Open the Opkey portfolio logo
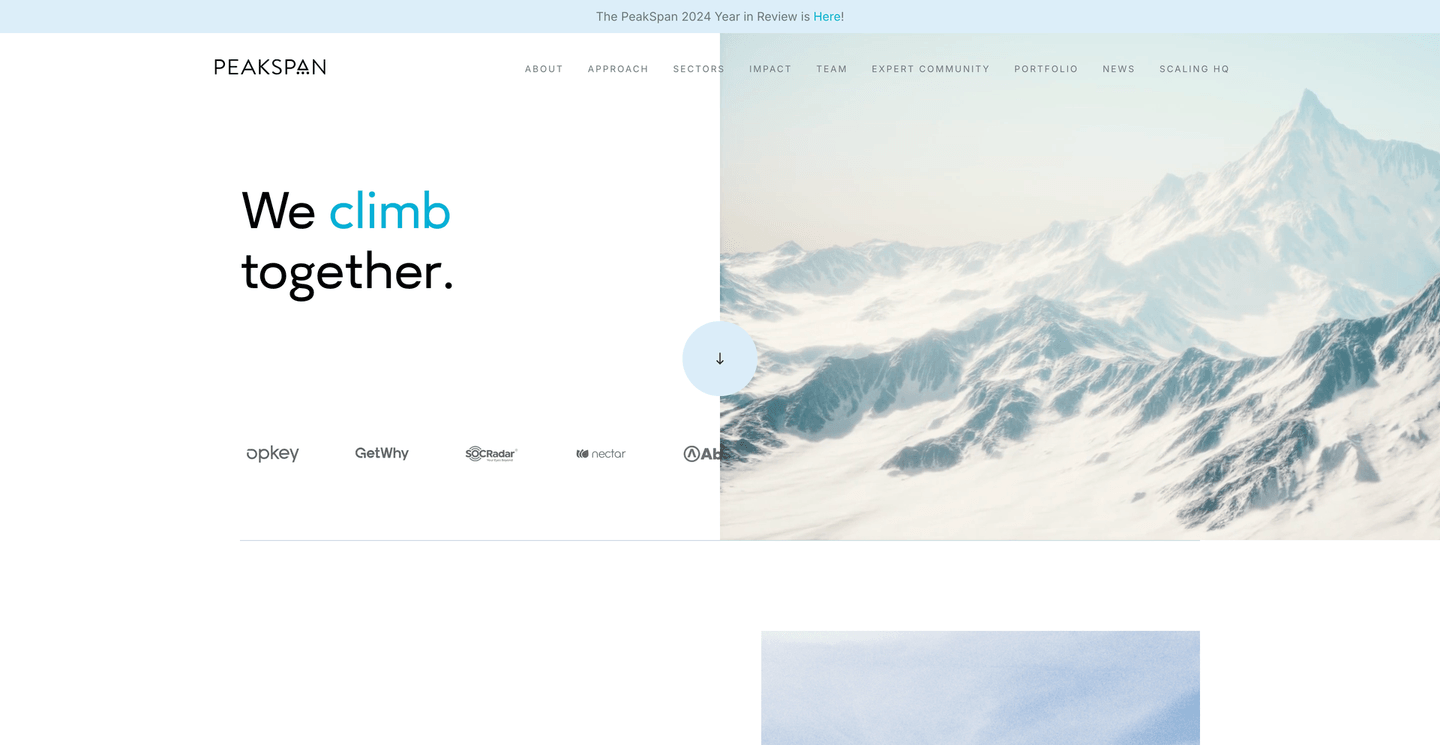Image resolution: width=1440 pixels, height=745 pixels. [x=273, y=453]
